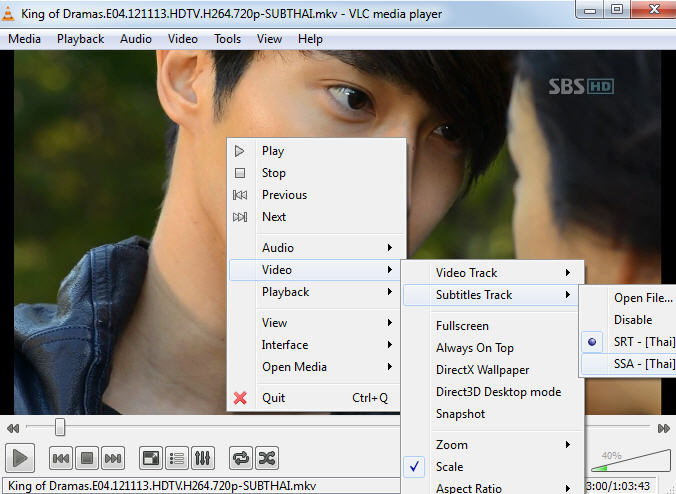Toggle the Scale checkmark option
Viewport: 676px width, 494px height.
pyautogui.click(x=494, y=467)
